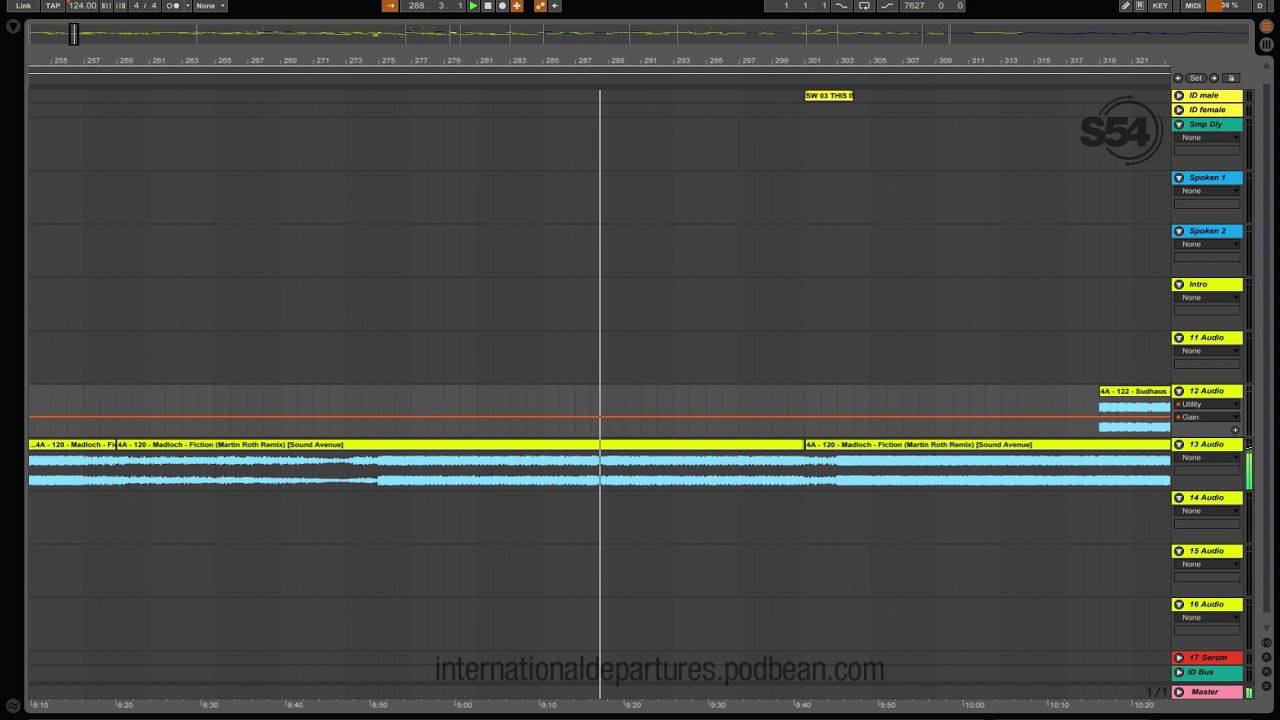Screen dimensions: 1280x720
Task: Fold the Spoken 1 track
Action: 1179,178
